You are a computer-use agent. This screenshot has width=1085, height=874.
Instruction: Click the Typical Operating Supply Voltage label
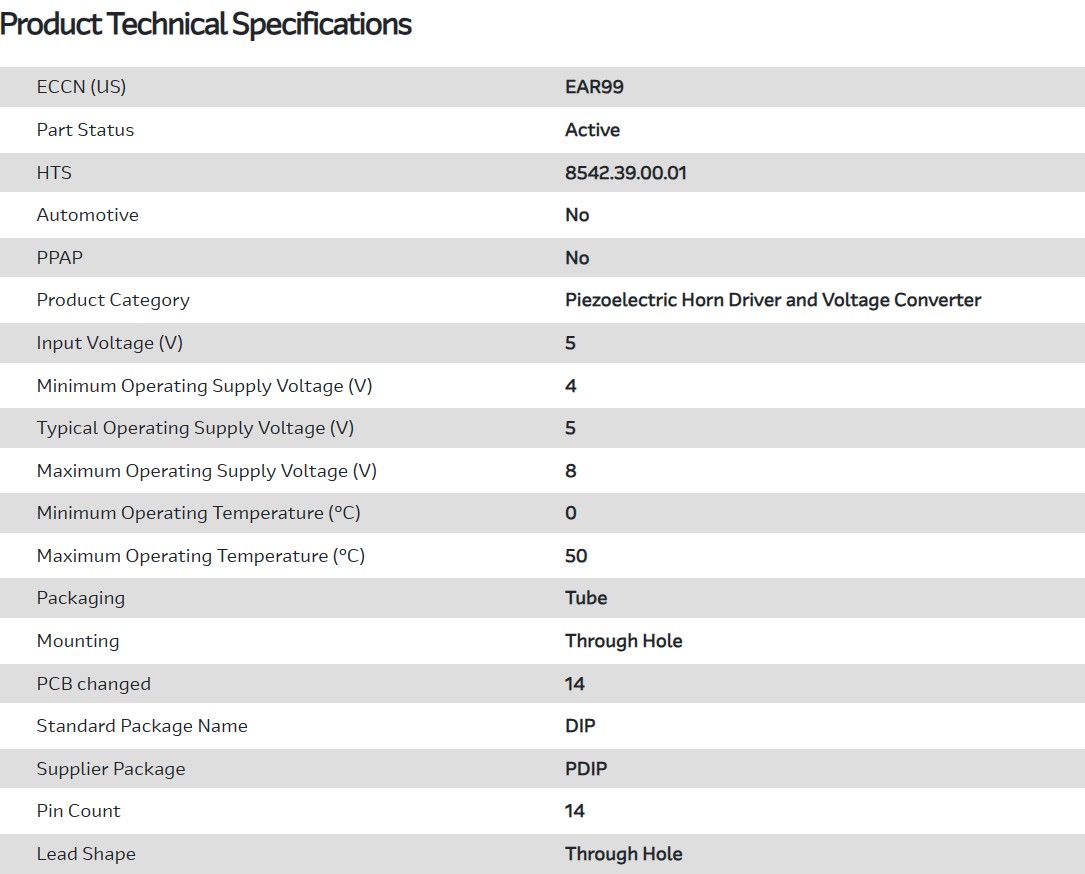pos(195,428)
